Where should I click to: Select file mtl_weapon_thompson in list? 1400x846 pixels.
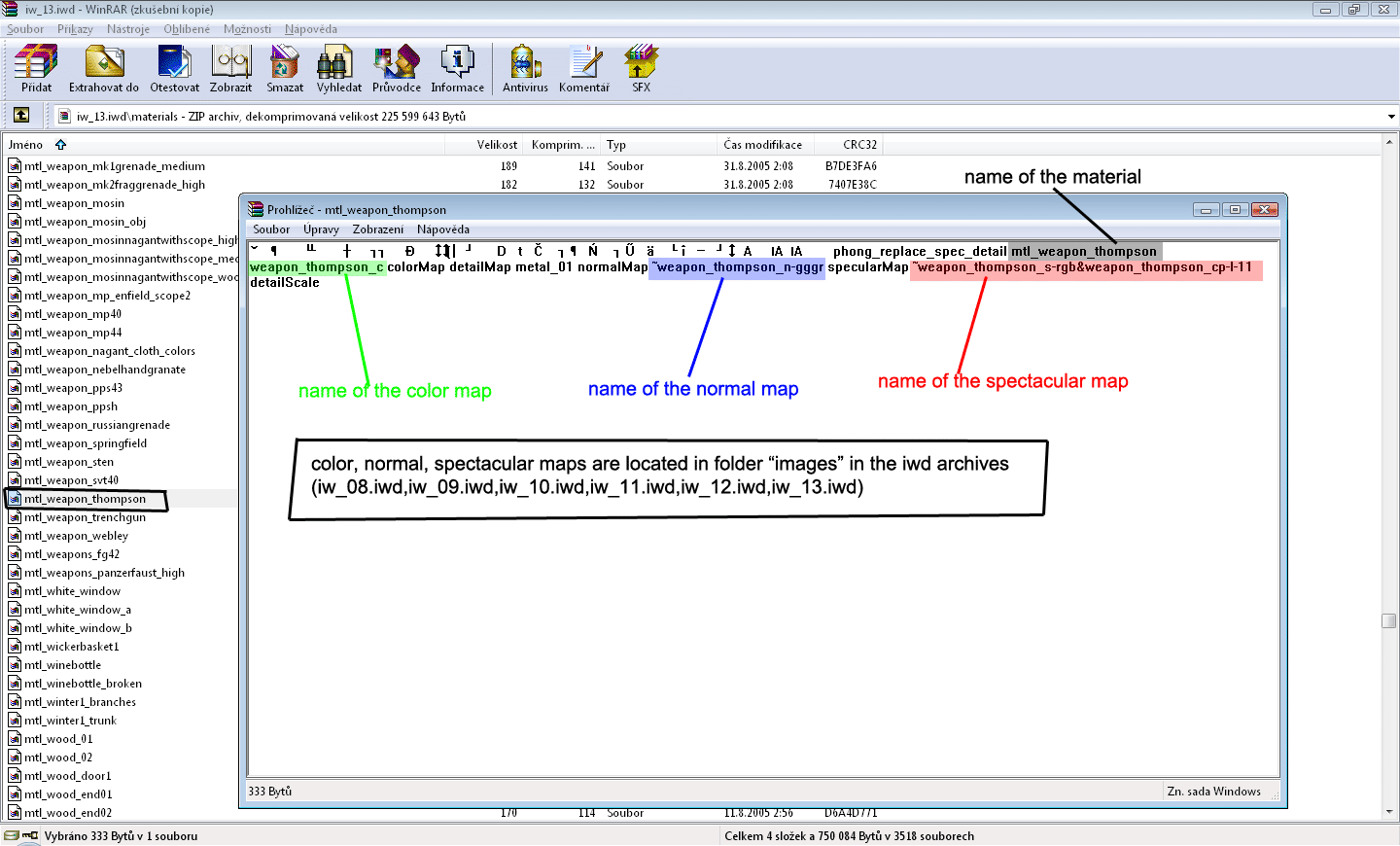(x=85, y=499)
